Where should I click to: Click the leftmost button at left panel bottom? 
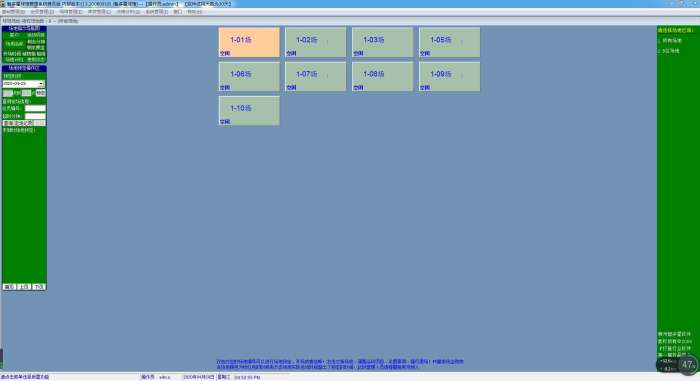tap(9, 287)
